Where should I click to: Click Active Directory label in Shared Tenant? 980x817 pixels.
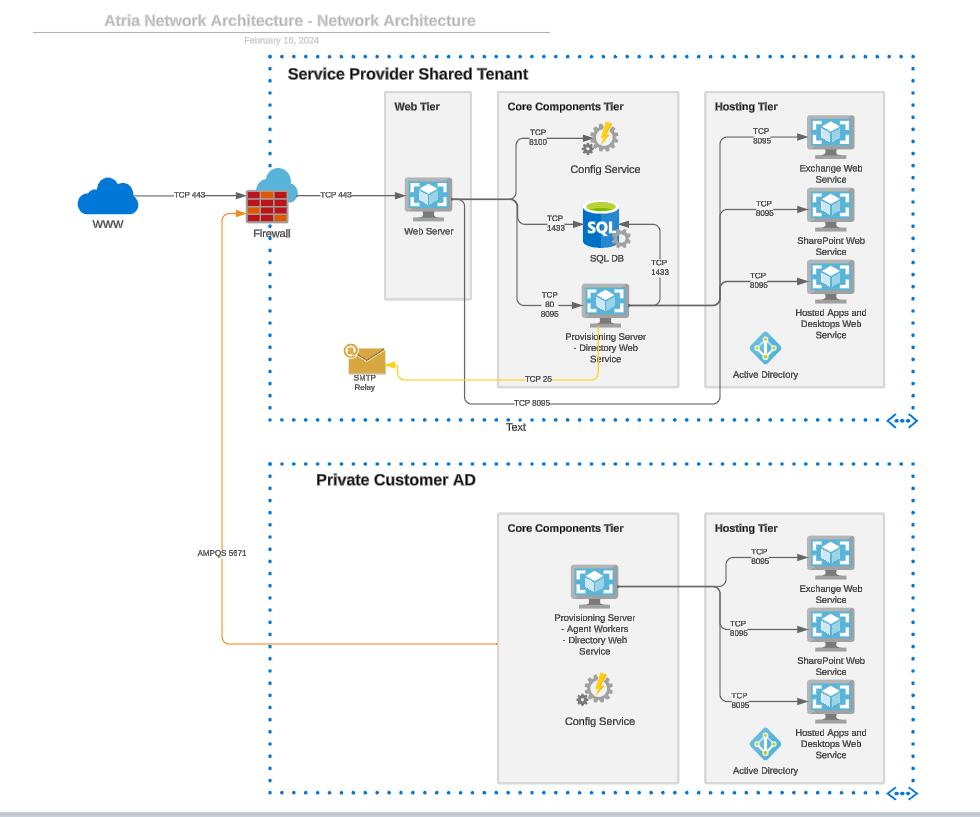tap(765, 375)
